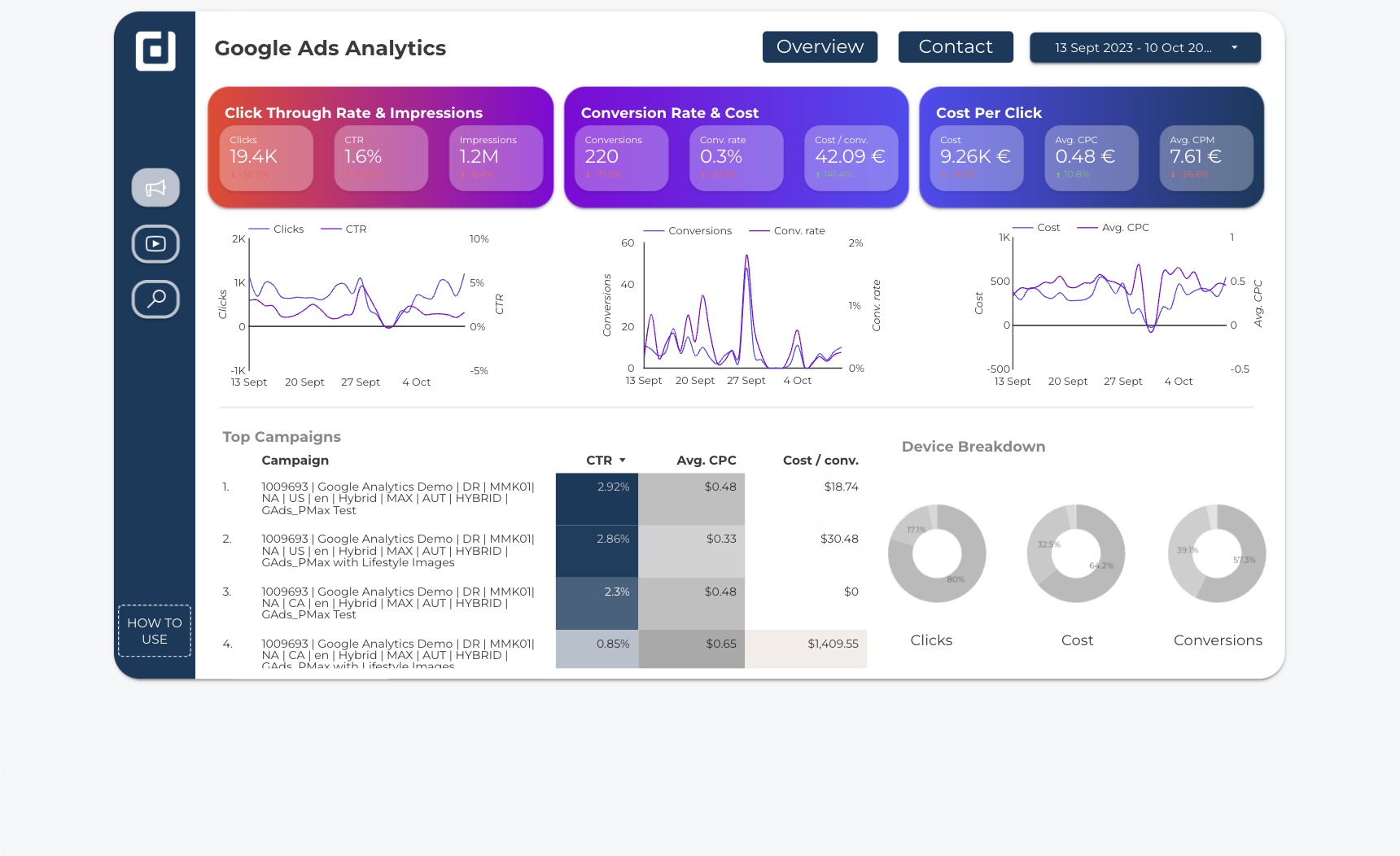Change sorting via the CTR column arrow
The image size is (1400, 856).
pos(623,460)
